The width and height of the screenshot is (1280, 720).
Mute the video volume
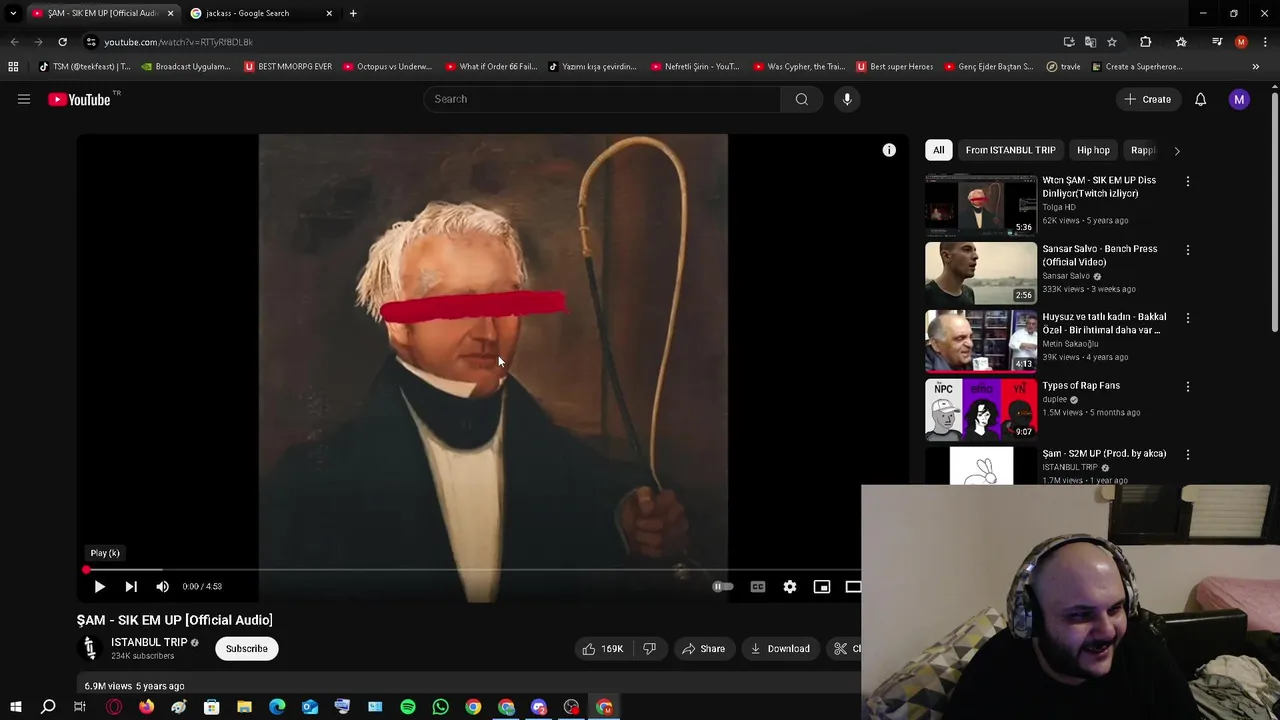click(x=162, y=586)
